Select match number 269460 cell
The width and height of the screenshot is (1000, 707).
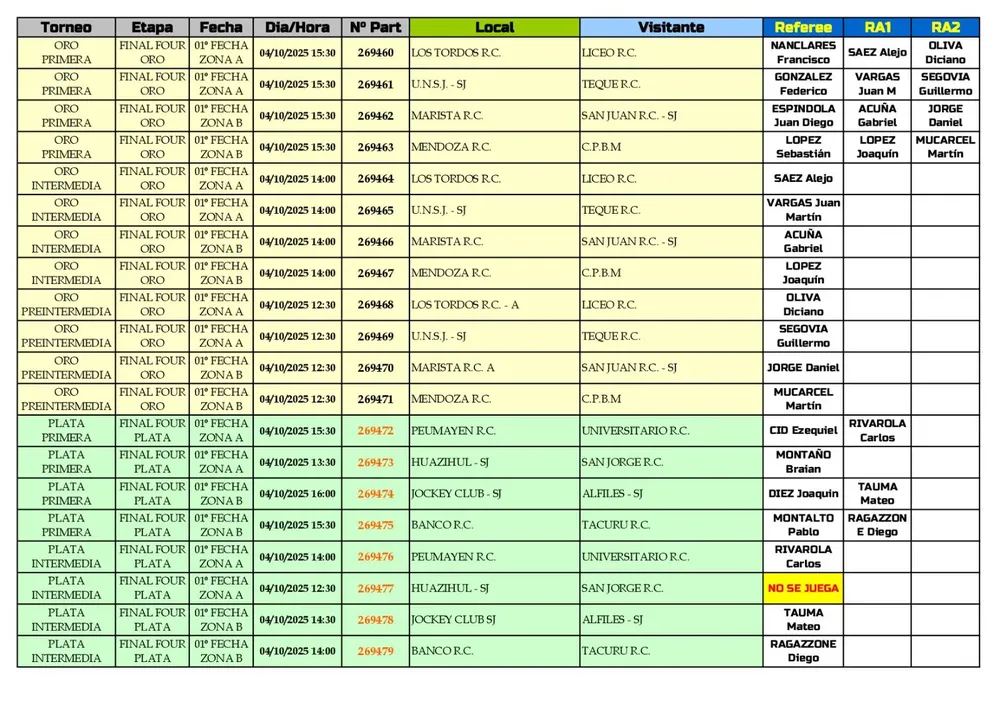pyautogui.click(x=375, y=53)
